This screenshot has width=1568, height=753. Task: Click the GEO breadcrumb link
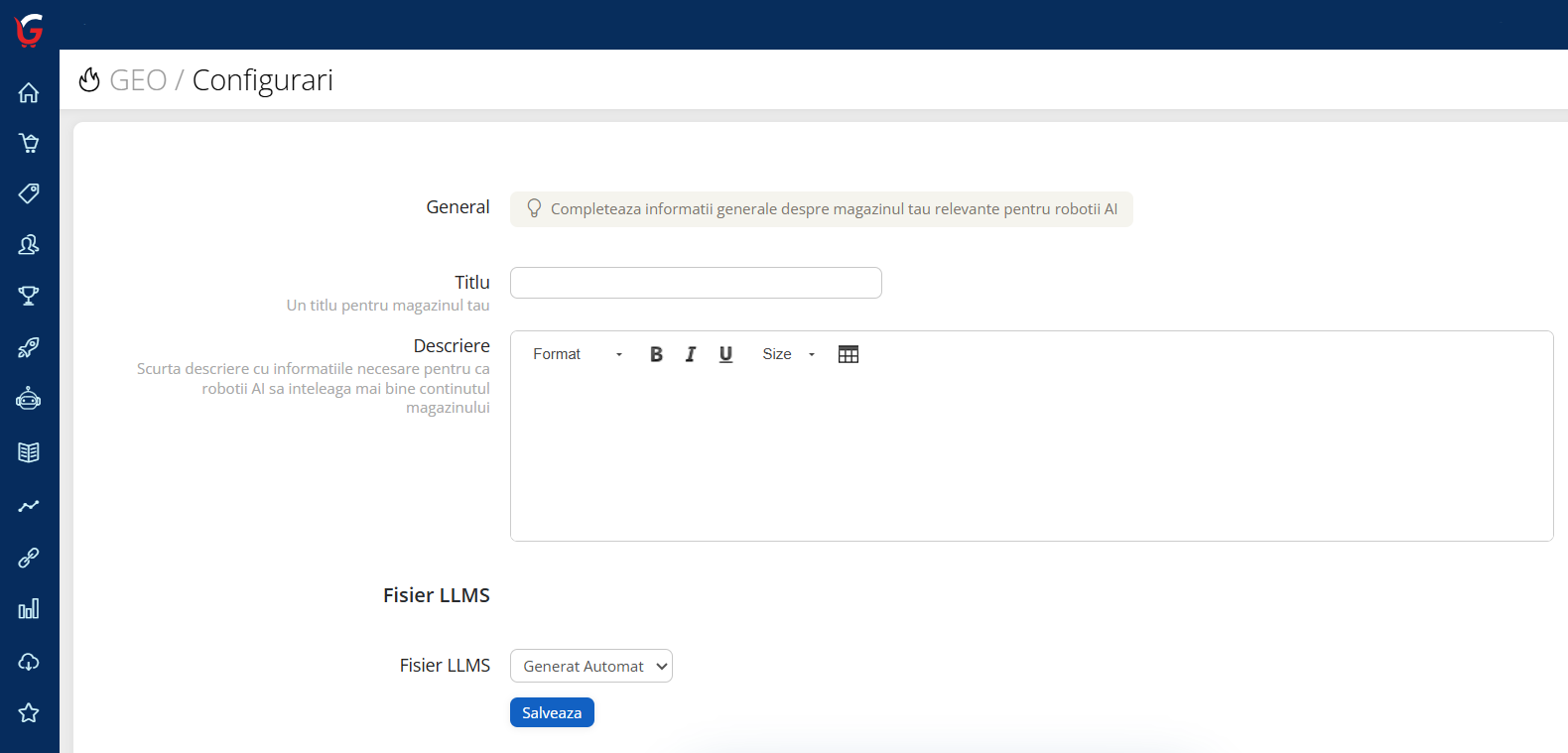(138, 79)
